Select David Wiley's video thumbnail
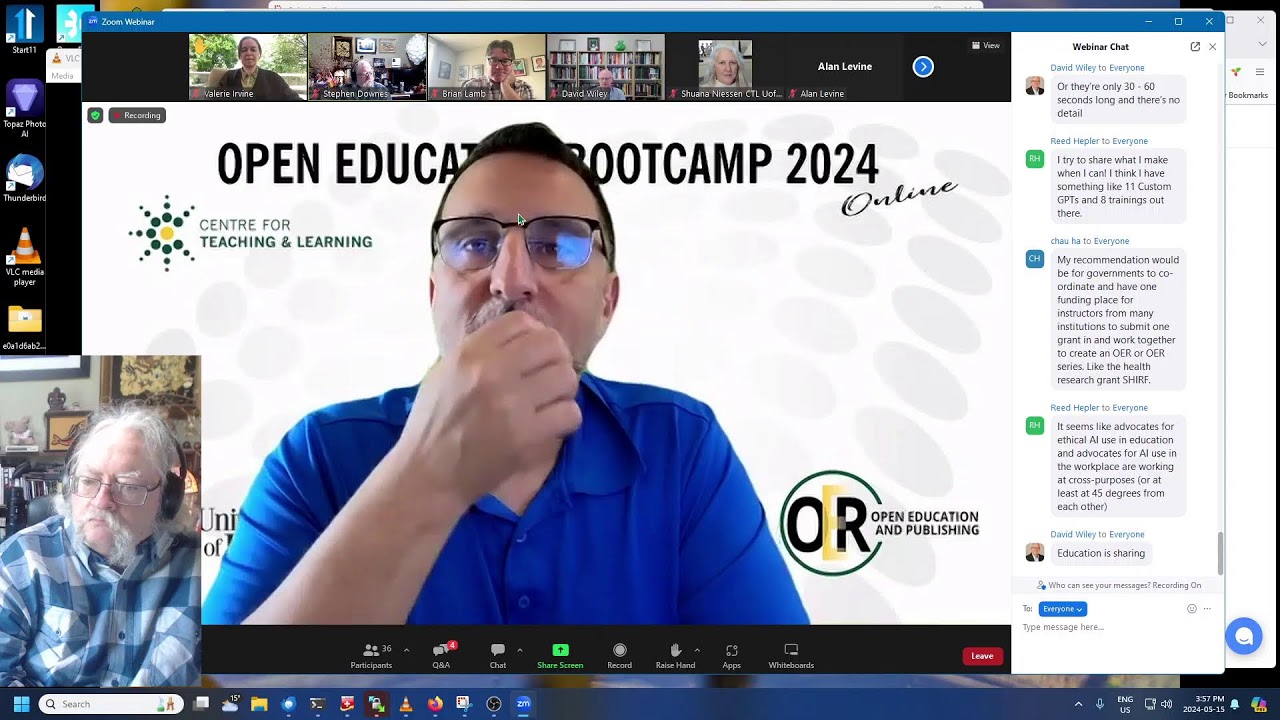Viewport: 1280px width, 720px height. pos(606,67)
